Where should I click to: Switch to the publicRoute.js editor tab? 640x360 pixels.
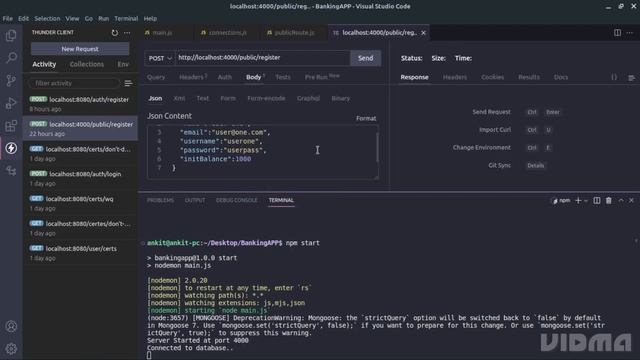pos(295,33)
